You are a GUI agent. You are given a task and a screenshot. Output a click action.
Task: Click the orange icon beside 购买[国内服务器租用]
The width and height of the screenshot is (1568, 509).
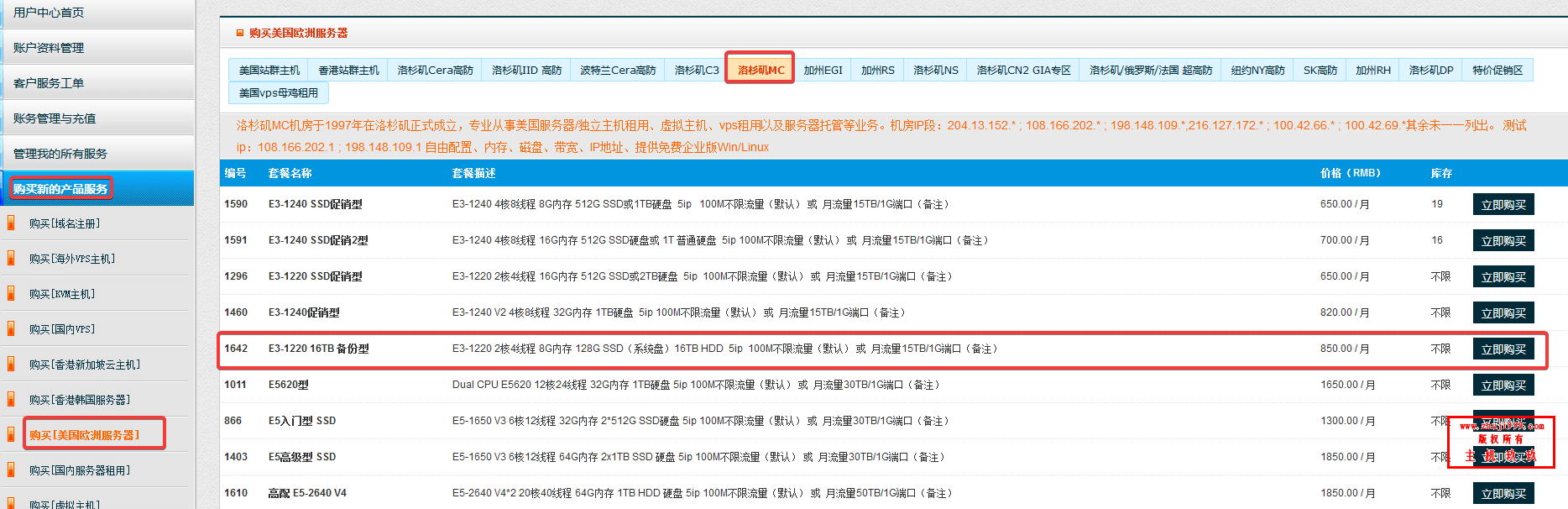coord(11,470)
